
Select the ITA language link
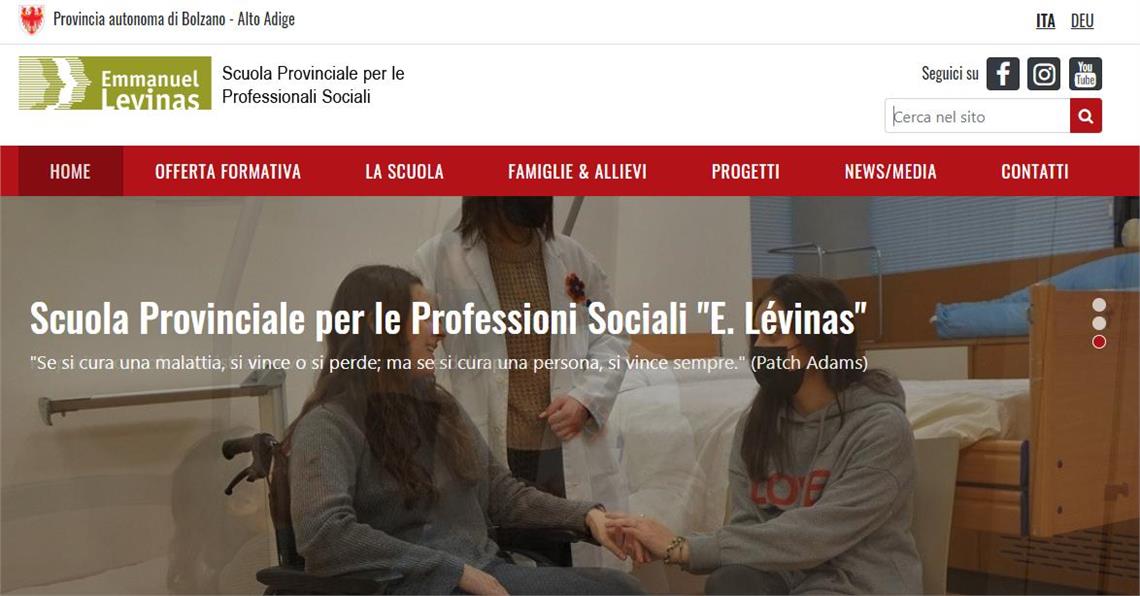click(1045, 21)
